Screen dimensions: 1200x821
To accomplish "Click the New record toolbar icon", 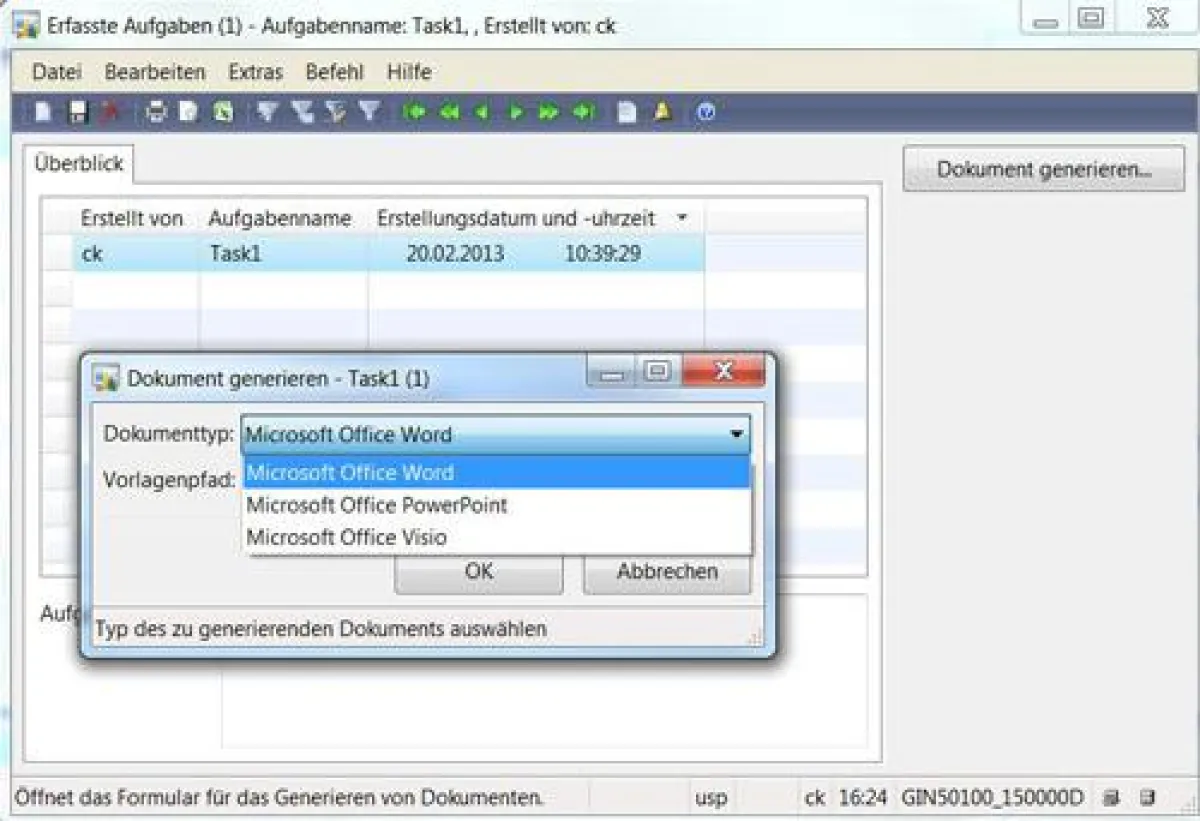I will coord(42,113).
